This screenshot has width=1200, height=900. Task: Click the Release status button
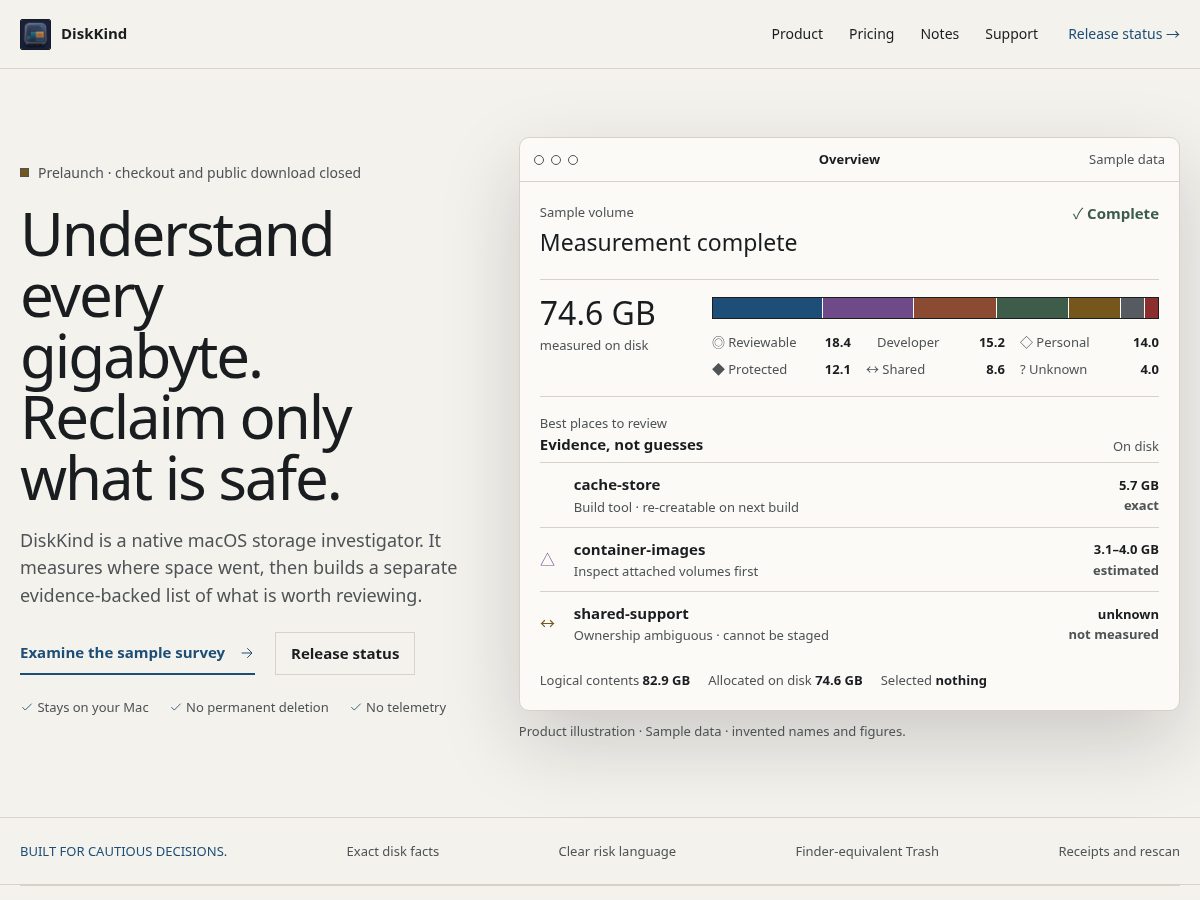pos(345,653)
